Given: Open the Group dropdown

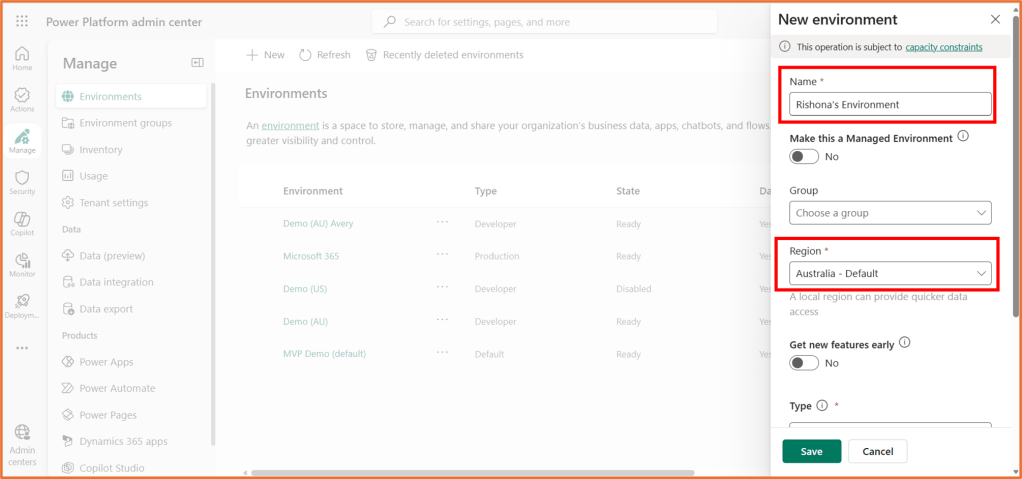Looking at the screenshot, I should [890, 213].
